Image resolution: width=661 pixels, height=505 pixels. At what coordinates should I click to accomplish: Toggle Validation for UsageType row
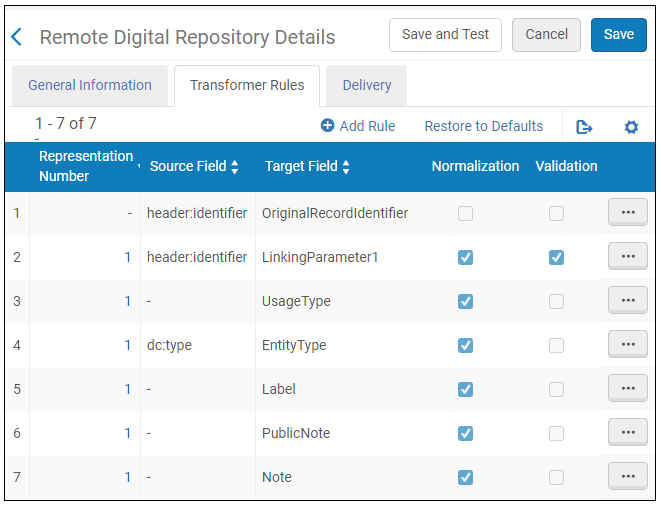(x=556, y=301)
